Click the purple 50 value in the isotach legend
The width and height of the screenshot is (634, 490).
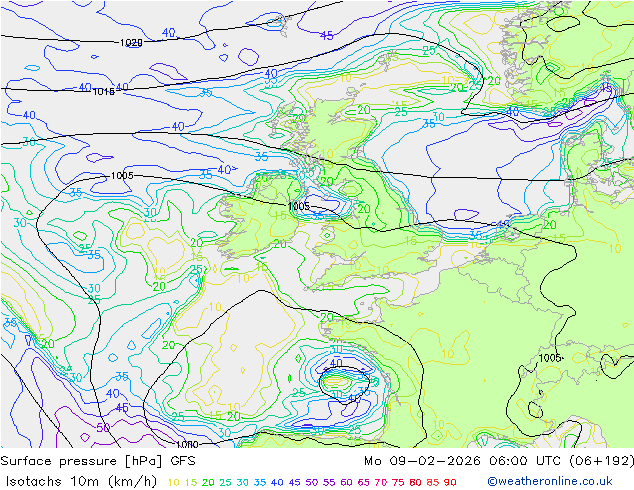point(312,482)
